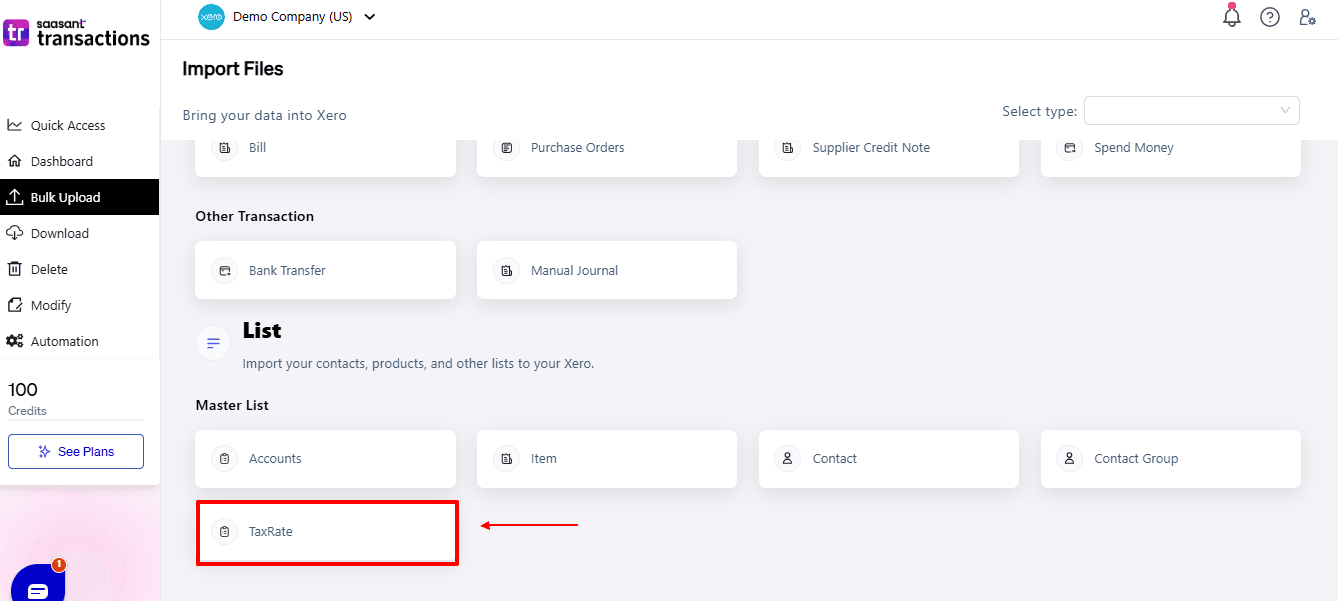Screen dimensions: 1338x601
Task: Go to Dashboard in sidebar
Action: pyautogui.click(x=61, y=161)
